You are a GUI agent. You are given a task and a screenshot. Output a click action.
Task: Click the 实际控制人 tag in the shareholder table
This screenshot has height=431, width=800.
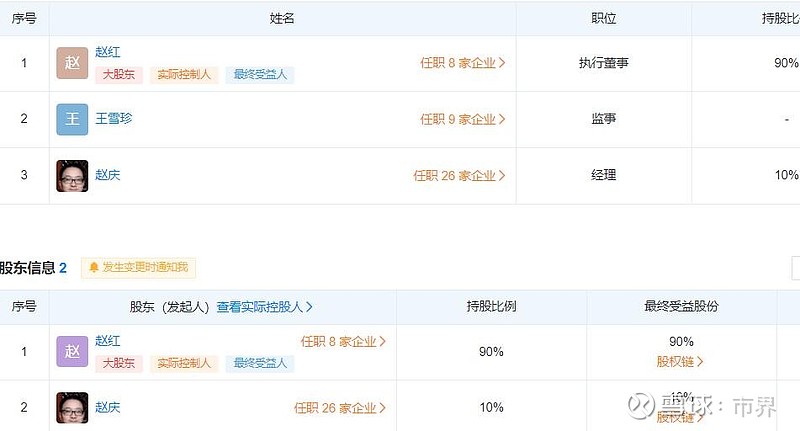pos(184,364)
